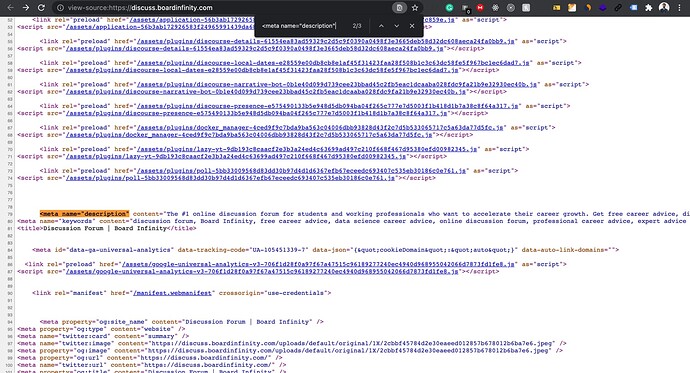Screen dimensions: 690x373
Task: Open the Grammarly extension
Action: tap(449, 7)
